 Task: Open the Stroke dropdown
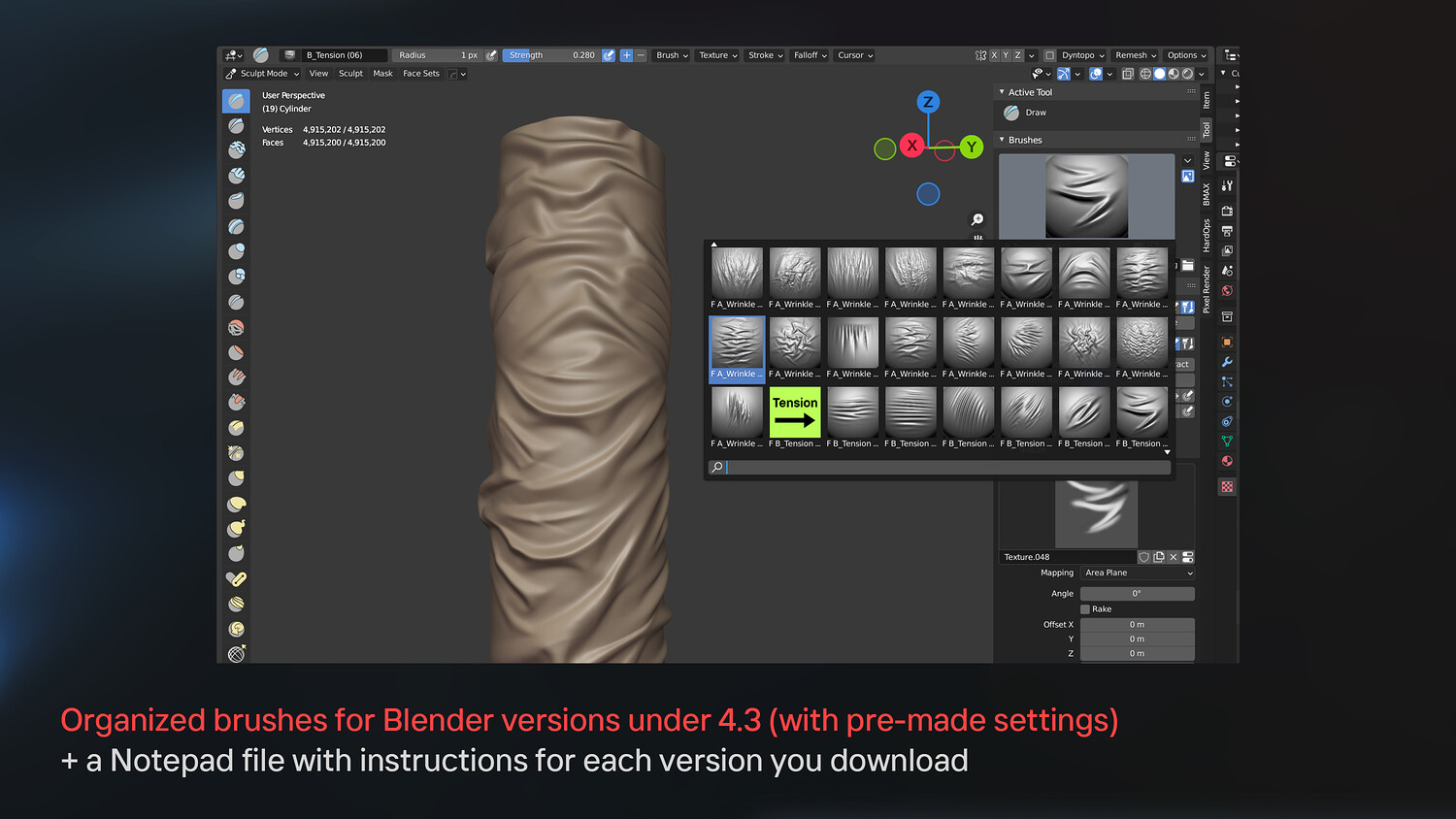[766, 55]
